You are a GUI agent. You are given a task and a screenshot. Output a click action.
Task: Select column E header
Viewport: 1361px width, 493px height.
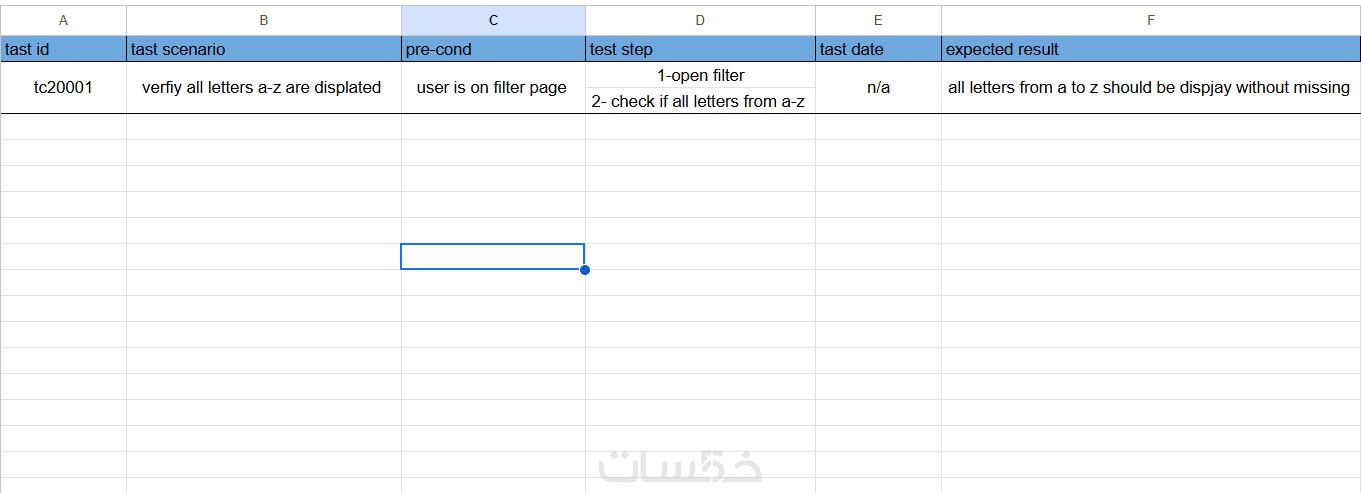(x=878, y=20)
